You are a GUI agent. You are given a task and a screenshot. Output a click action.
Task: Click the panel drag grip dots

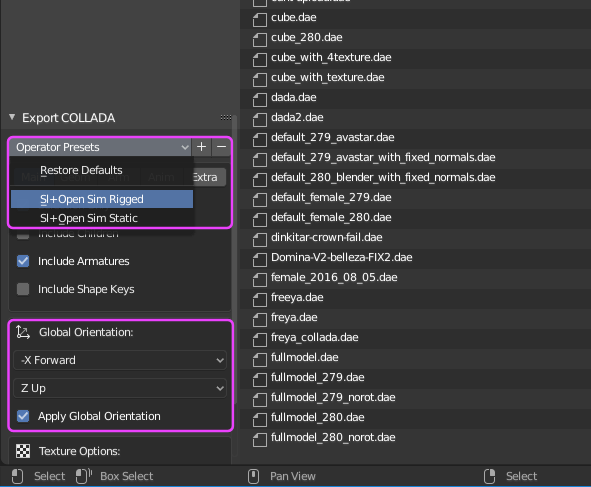(226, 118)
